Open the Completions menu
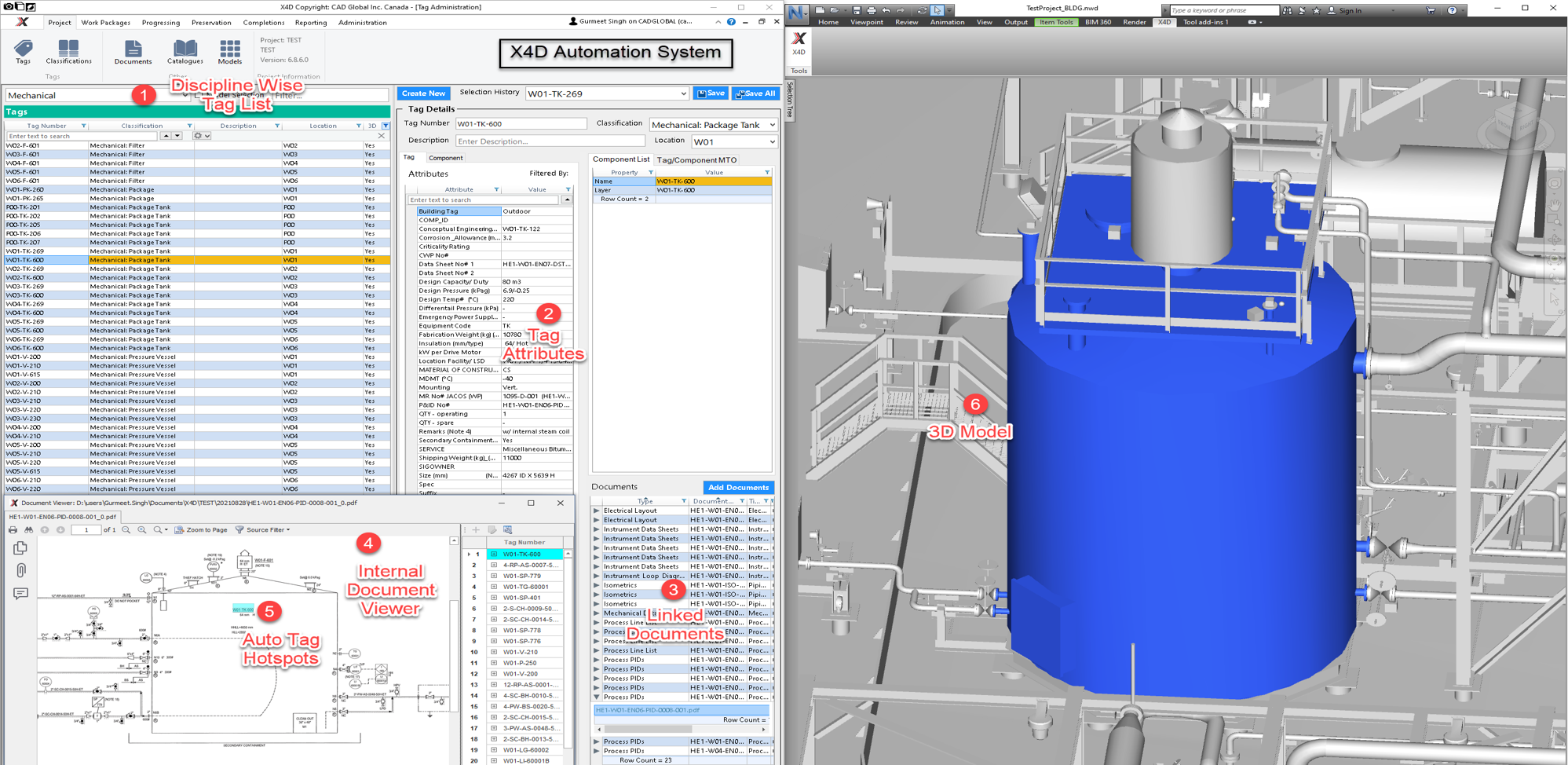 264,23
